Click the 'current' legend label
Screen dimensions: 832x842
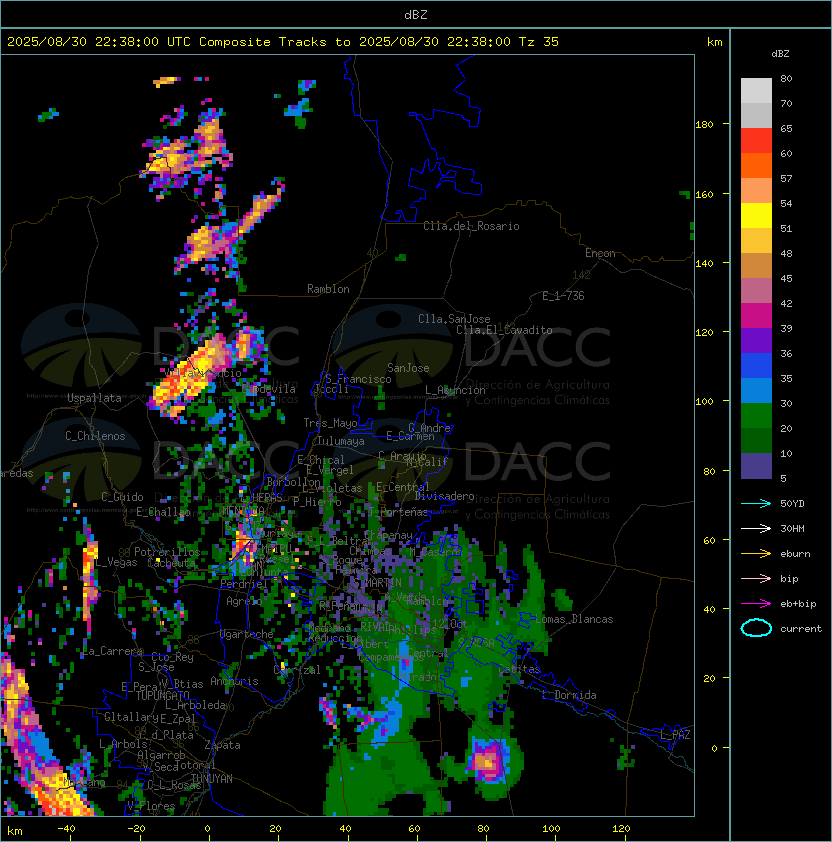[801, 629]
